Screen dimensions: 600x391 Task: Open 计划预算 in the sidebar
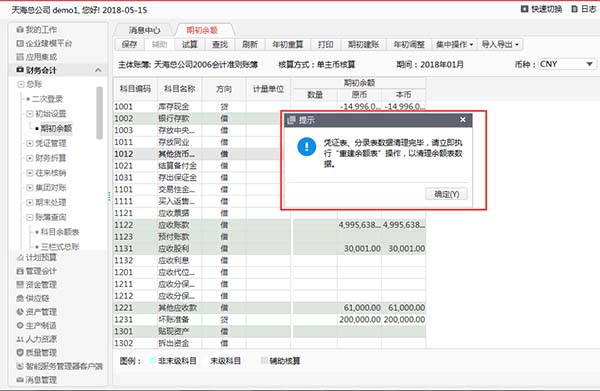[x=37, y=257]
